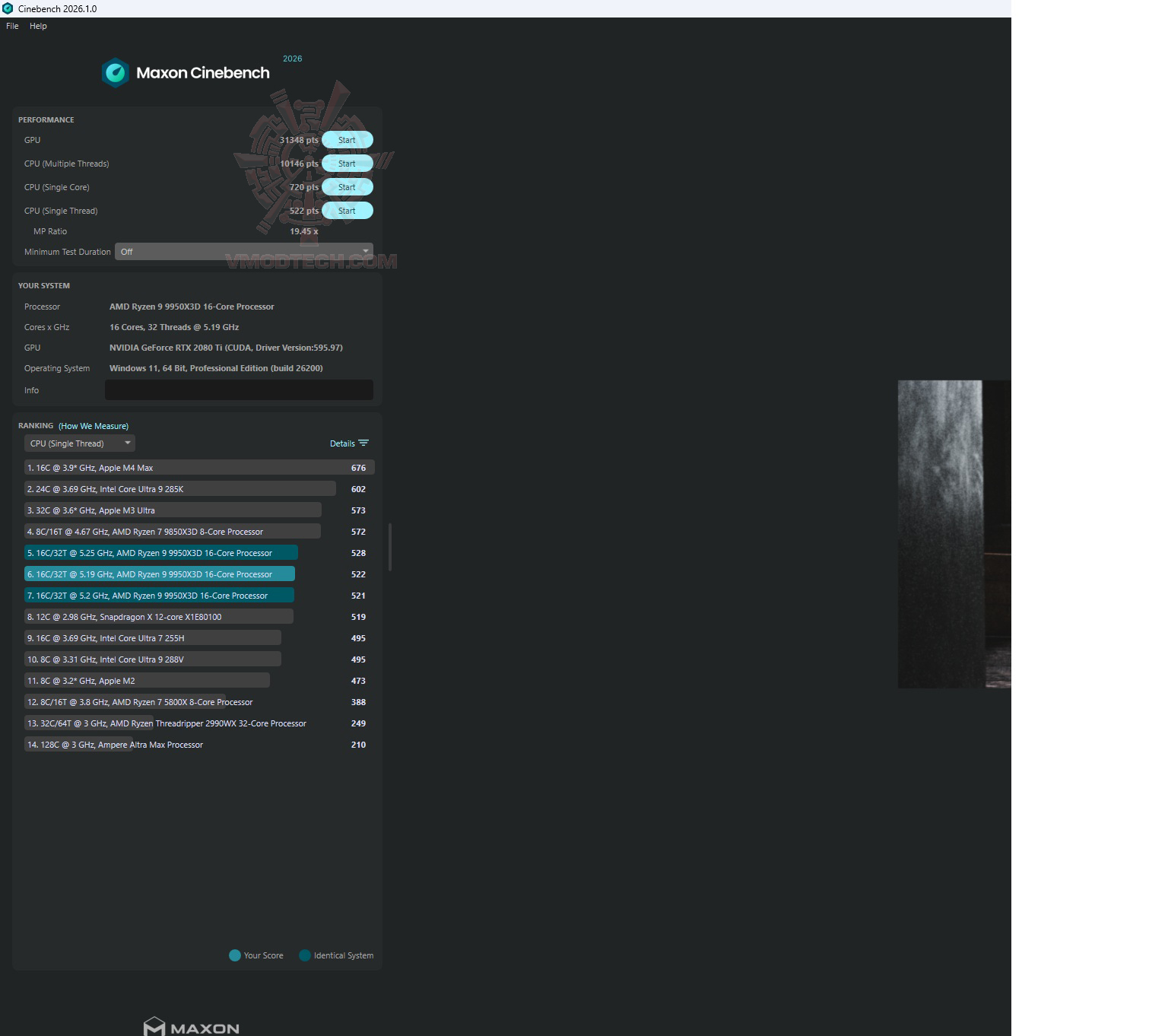This screenshot has height=1036, width=1168.
Task: Select the Apple M2 ranking row
Action: (x=199, y=681)
